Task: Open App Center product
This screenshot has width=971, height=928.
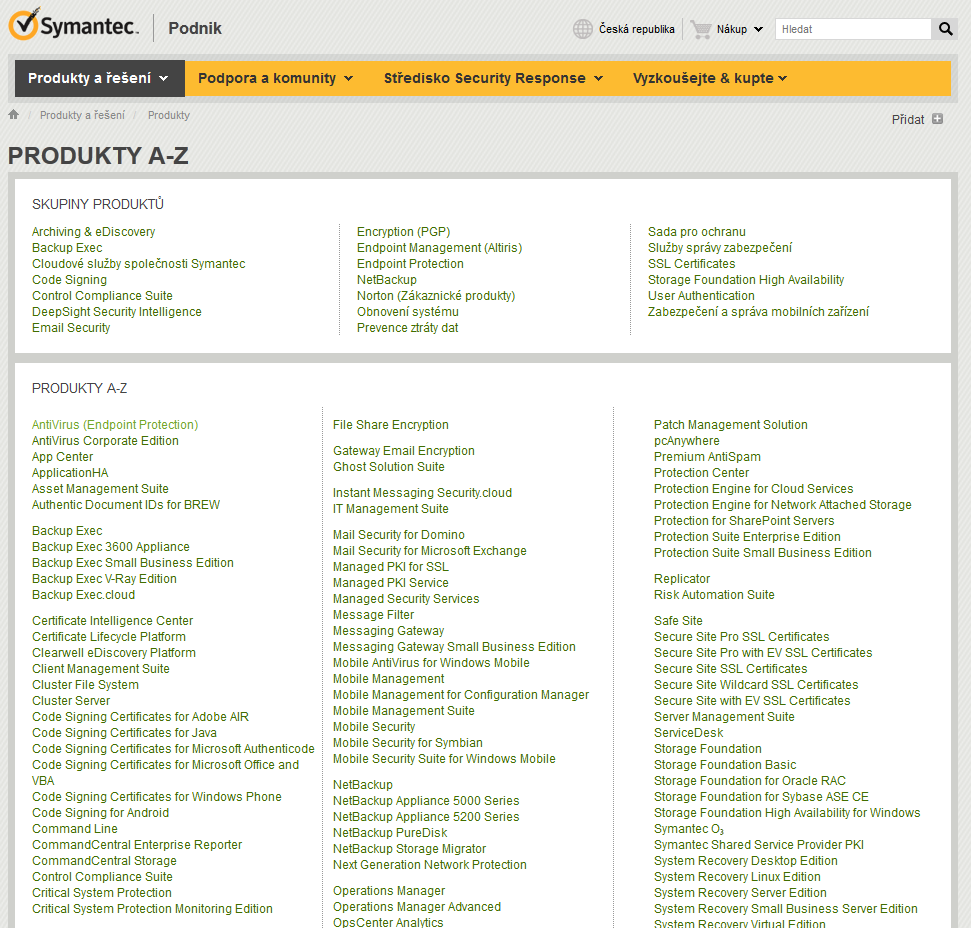Action: click(63, 457)
